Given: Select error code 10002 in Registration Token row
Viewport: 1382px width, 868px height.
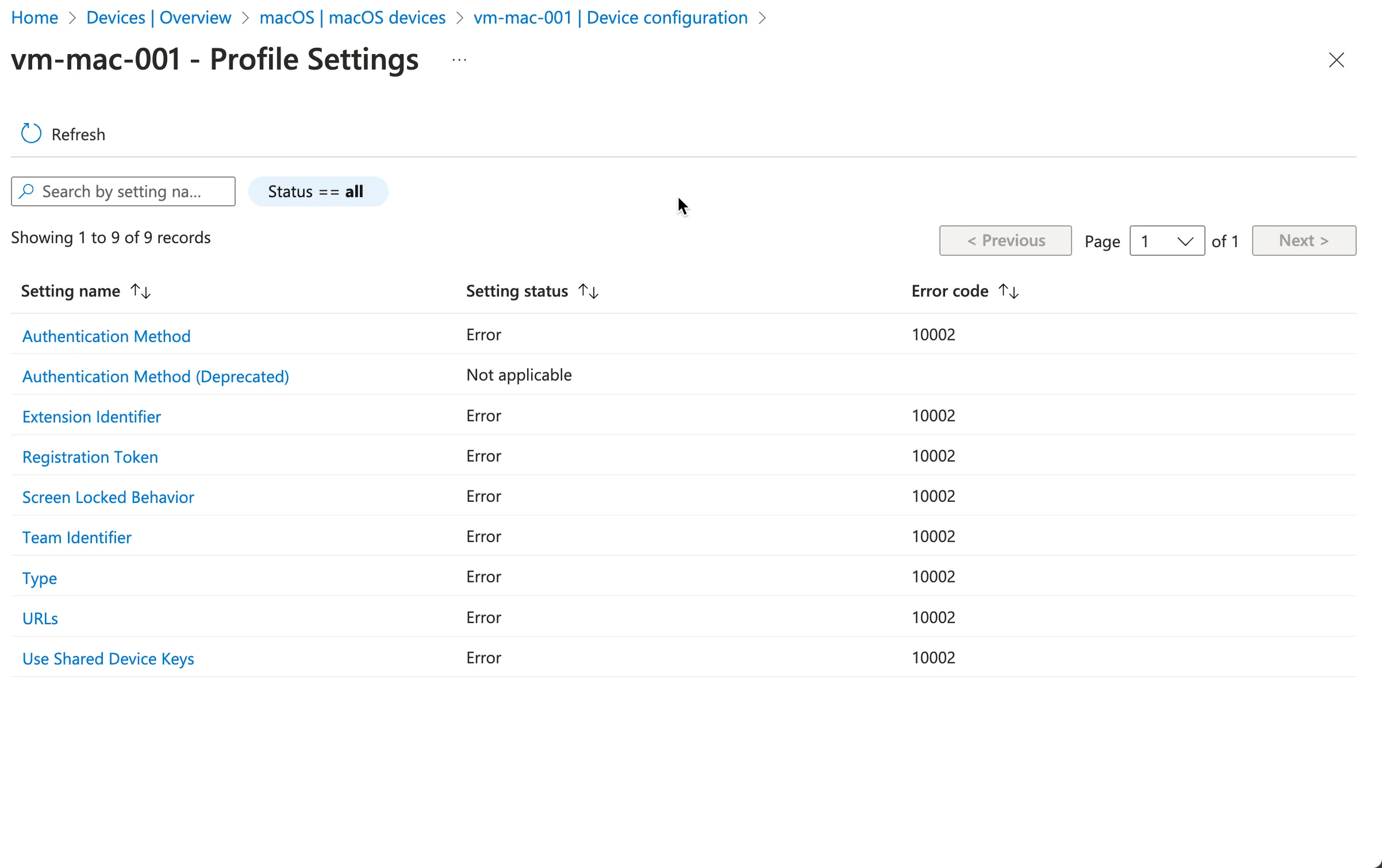Looking at the screenshot, I should tap(934, 455).
